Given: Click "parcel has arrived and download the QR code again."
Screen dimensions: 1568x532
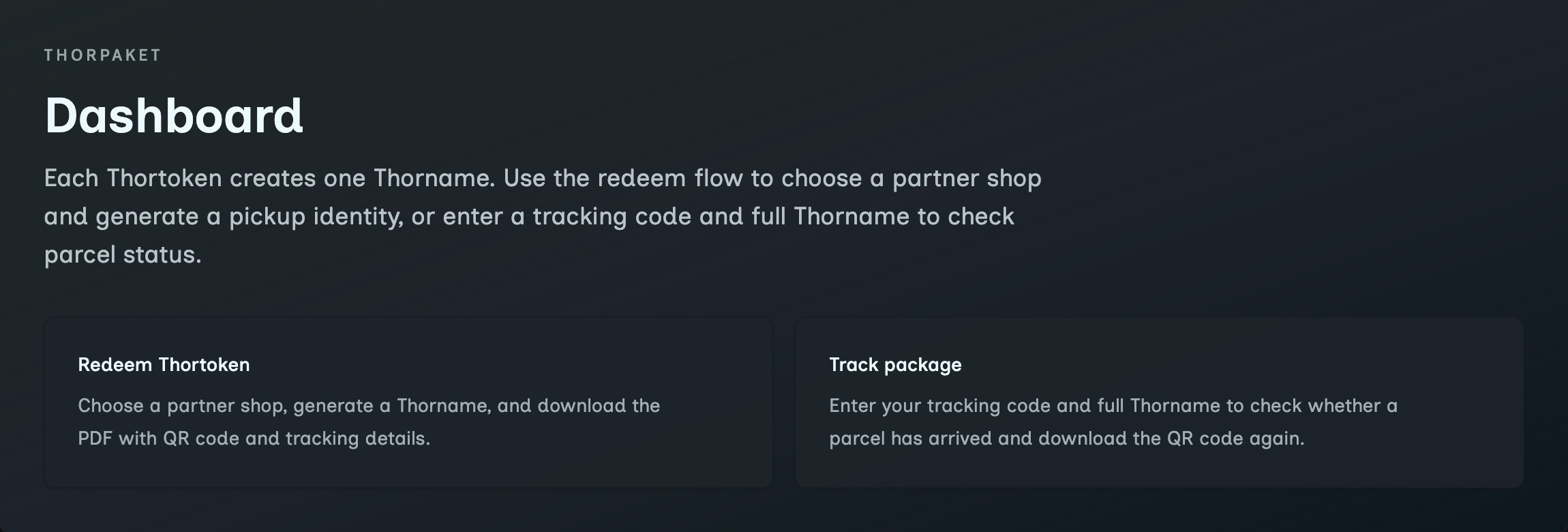Looking at the screenshot, I should click(x=1066, y=438).
